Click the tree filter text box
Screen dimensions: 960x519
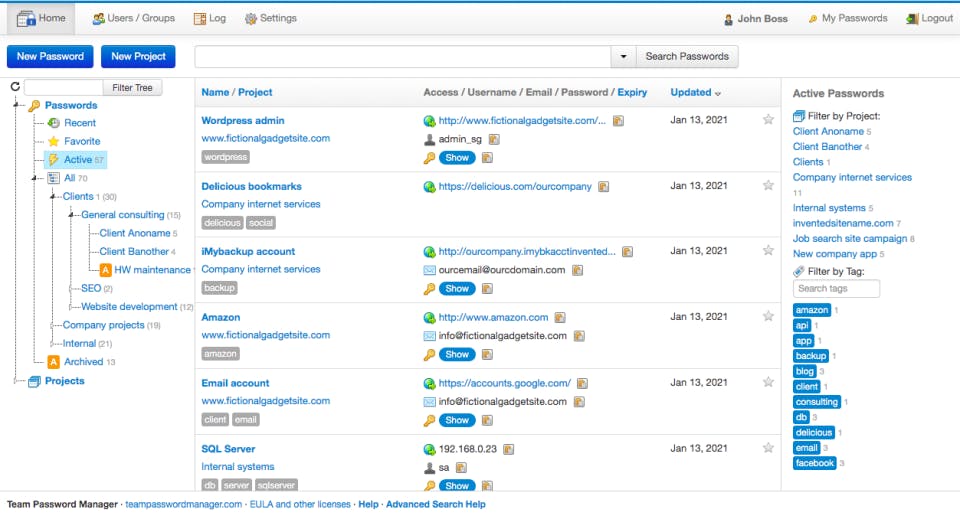64,88
